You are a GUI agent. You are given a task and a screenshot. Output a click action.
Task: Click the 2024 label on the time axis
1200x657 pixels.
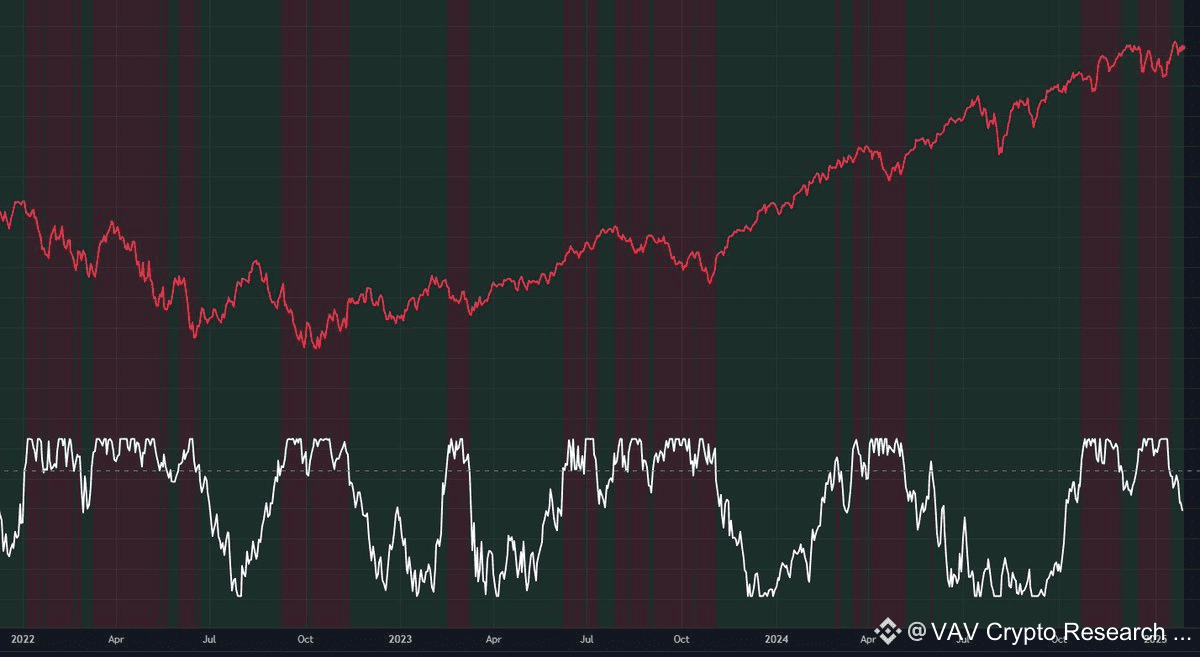tap(776, 638)
